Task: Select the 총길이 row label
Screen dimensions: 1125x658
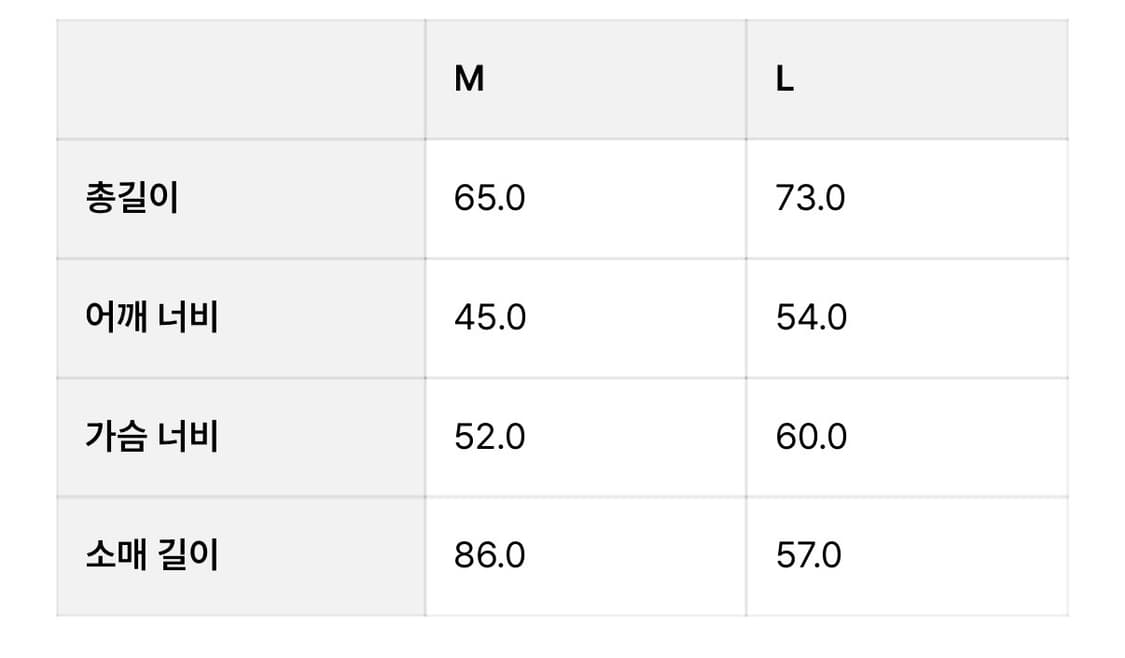Action: pos(132,198)
